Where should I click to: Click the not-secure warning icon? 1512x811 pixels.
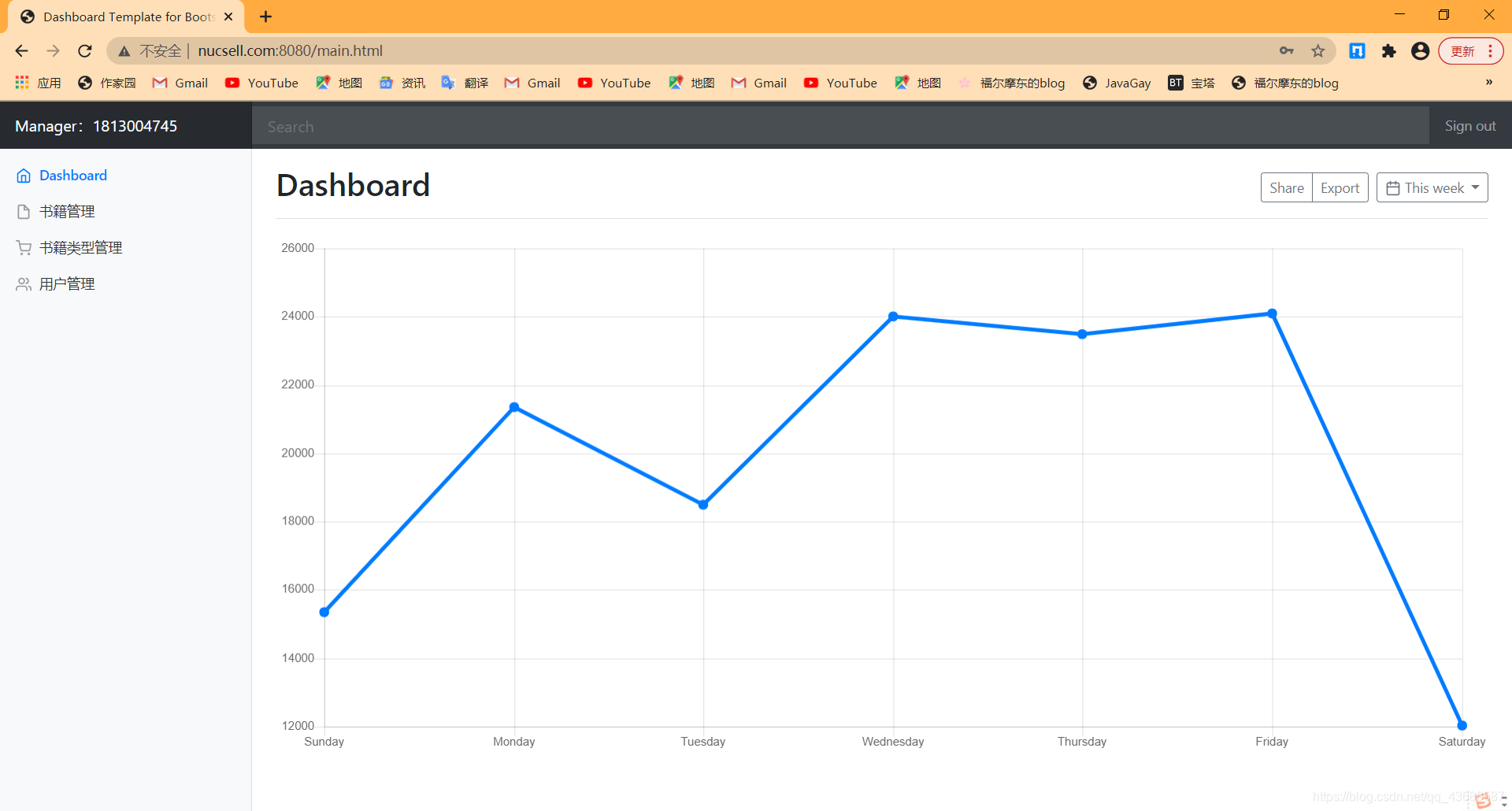[x=124, y=50]
